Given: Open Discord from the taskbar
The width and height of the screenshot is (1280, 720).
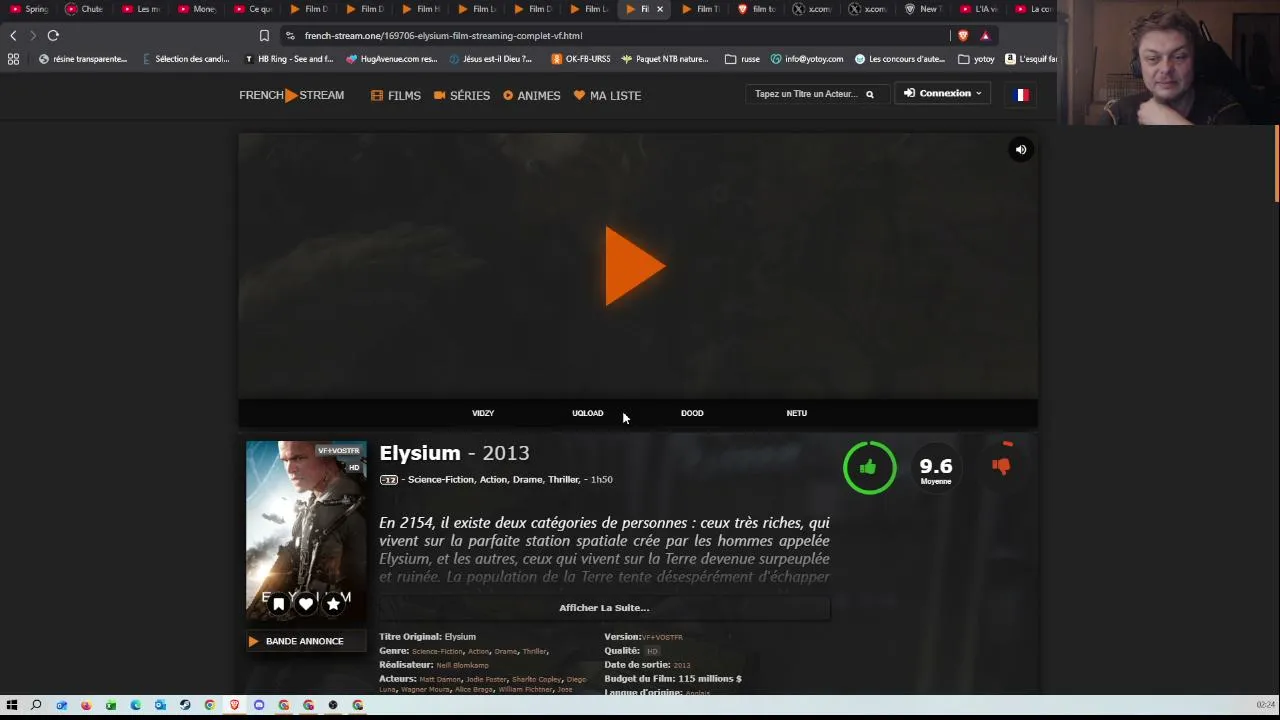Looking at the screenshot, I should (x=259, y=705).
